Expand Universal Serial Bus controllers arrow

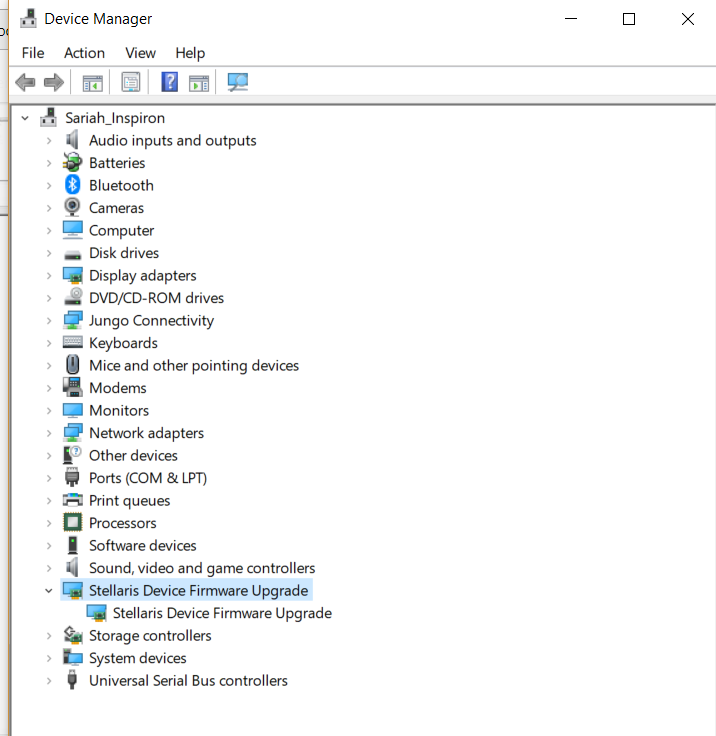click(49, 681)
